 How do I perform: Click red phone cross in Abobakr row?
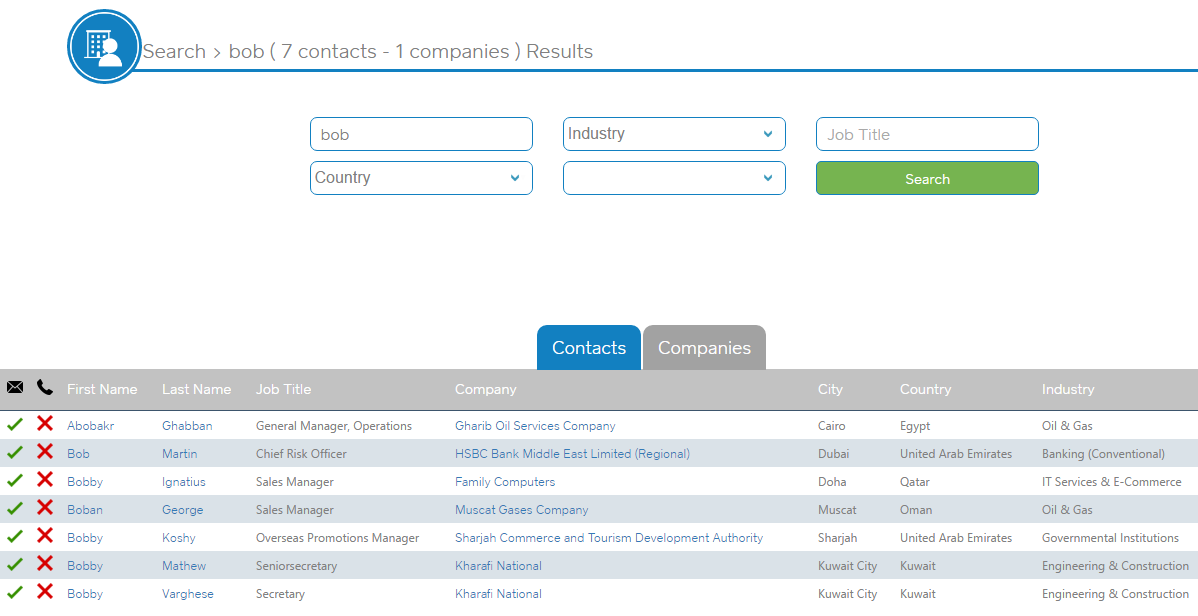(45, 423)
